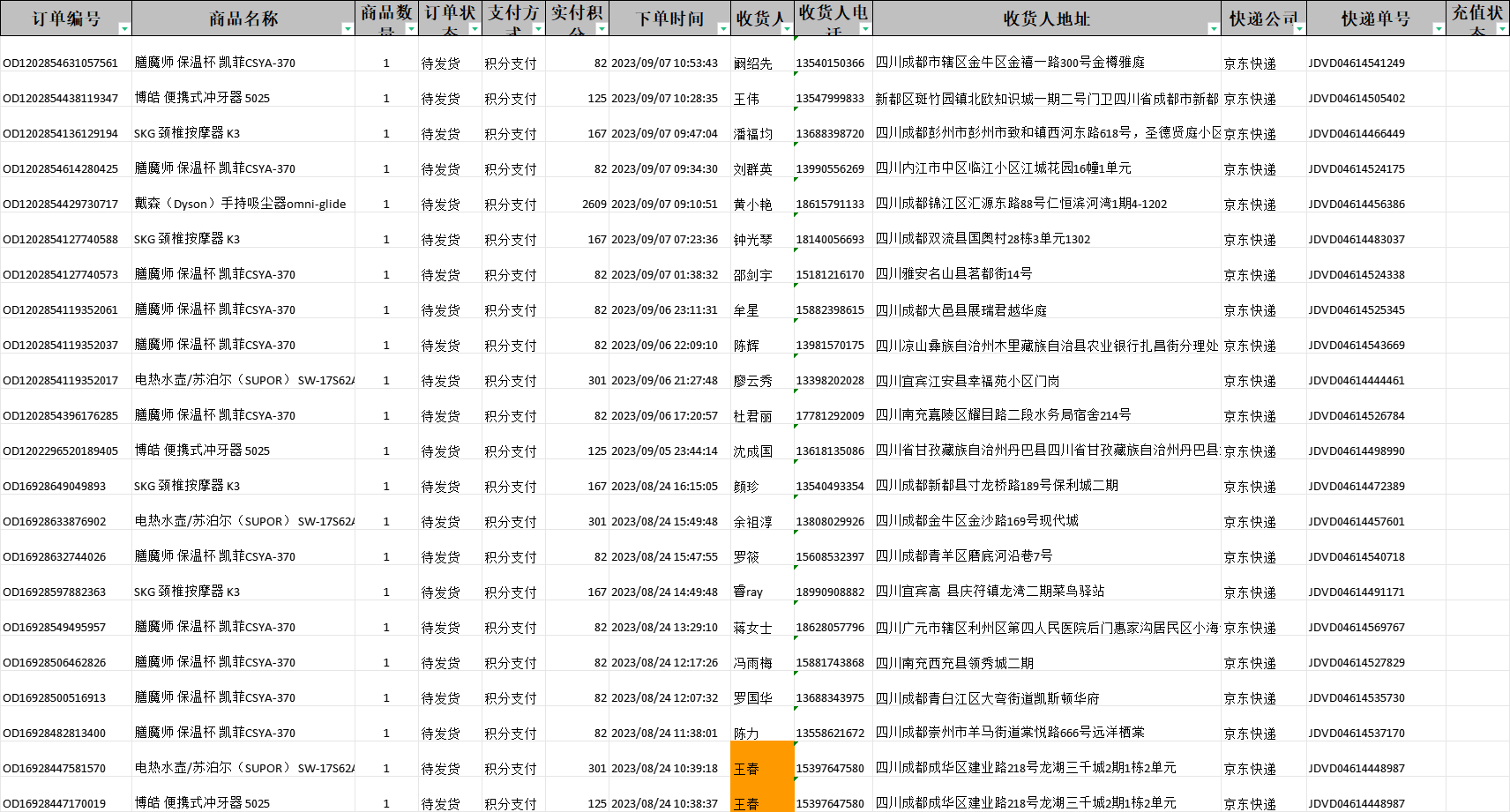1510x812 pixels.
Task: Open the 商品数量 column filter dropdown
Action: click(x=411, y=29)
